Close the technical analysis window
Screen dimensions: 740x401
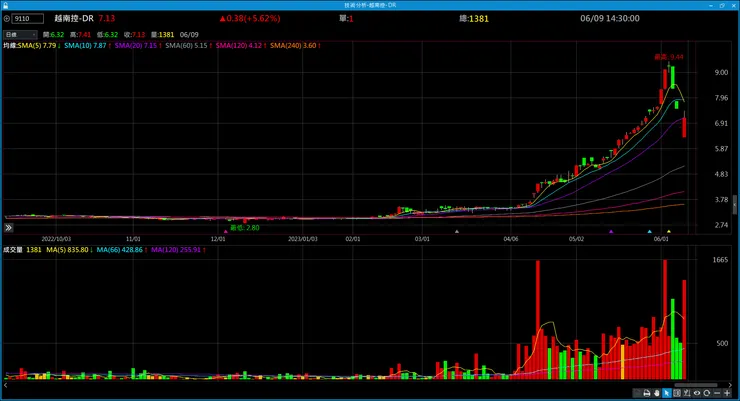point(733,5)
